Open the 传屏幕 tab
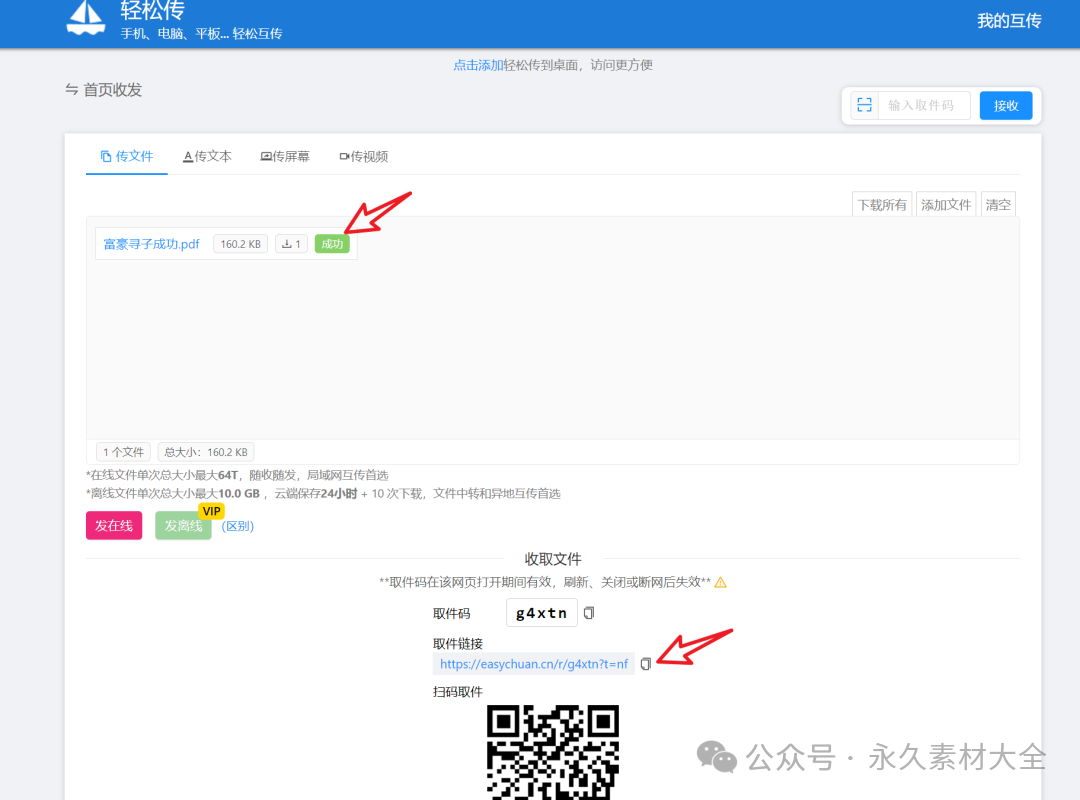 click(285, 156)
